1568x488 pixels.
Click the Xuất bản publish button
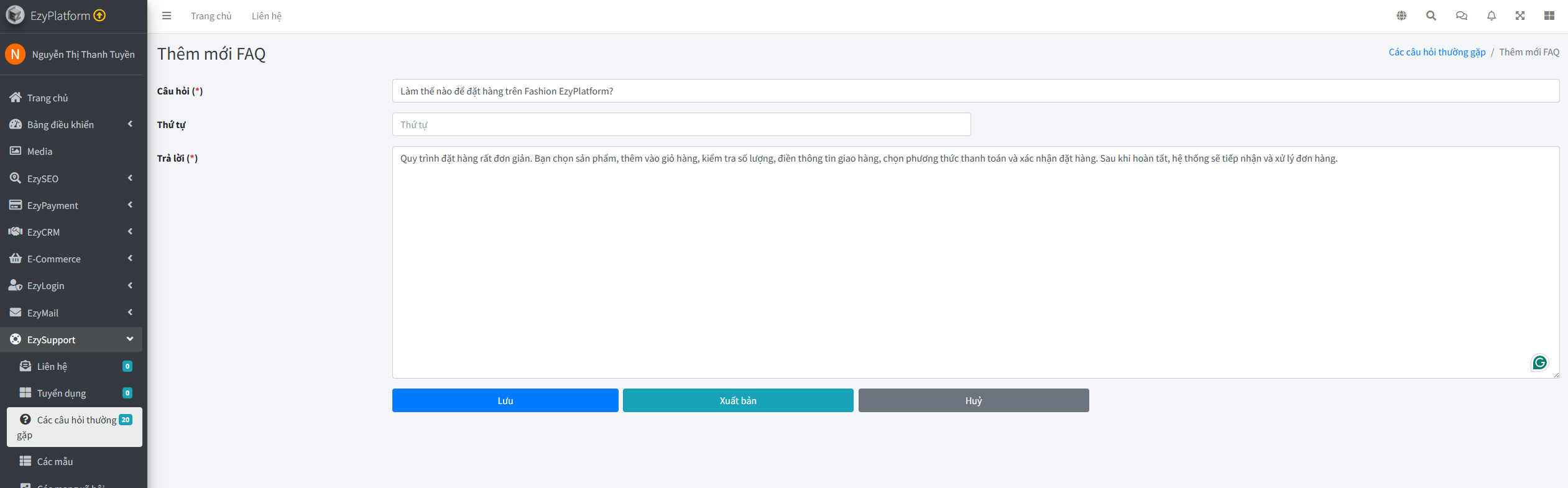point(738,400)
